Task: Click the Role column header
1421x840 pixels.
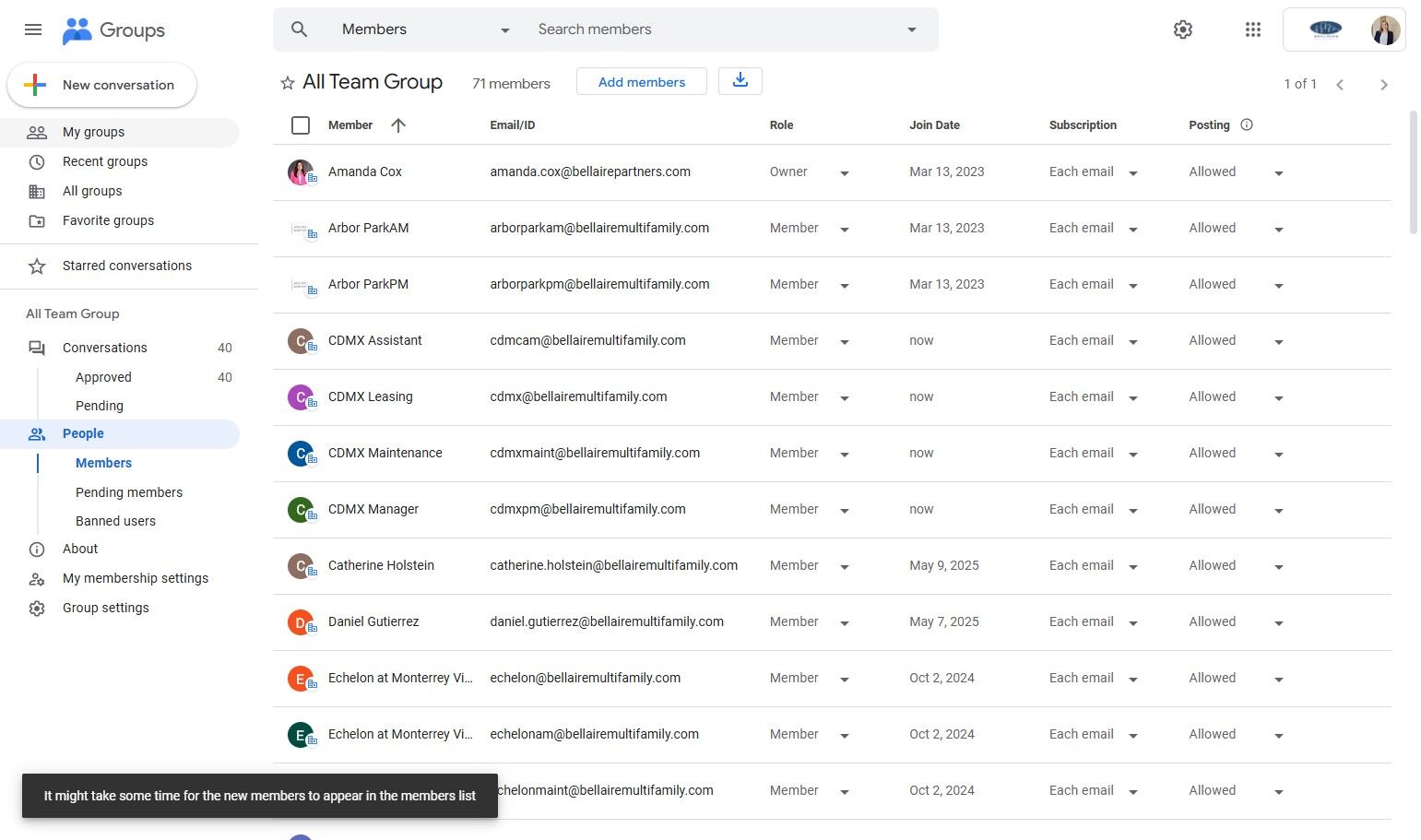Action: coord(781,125)
